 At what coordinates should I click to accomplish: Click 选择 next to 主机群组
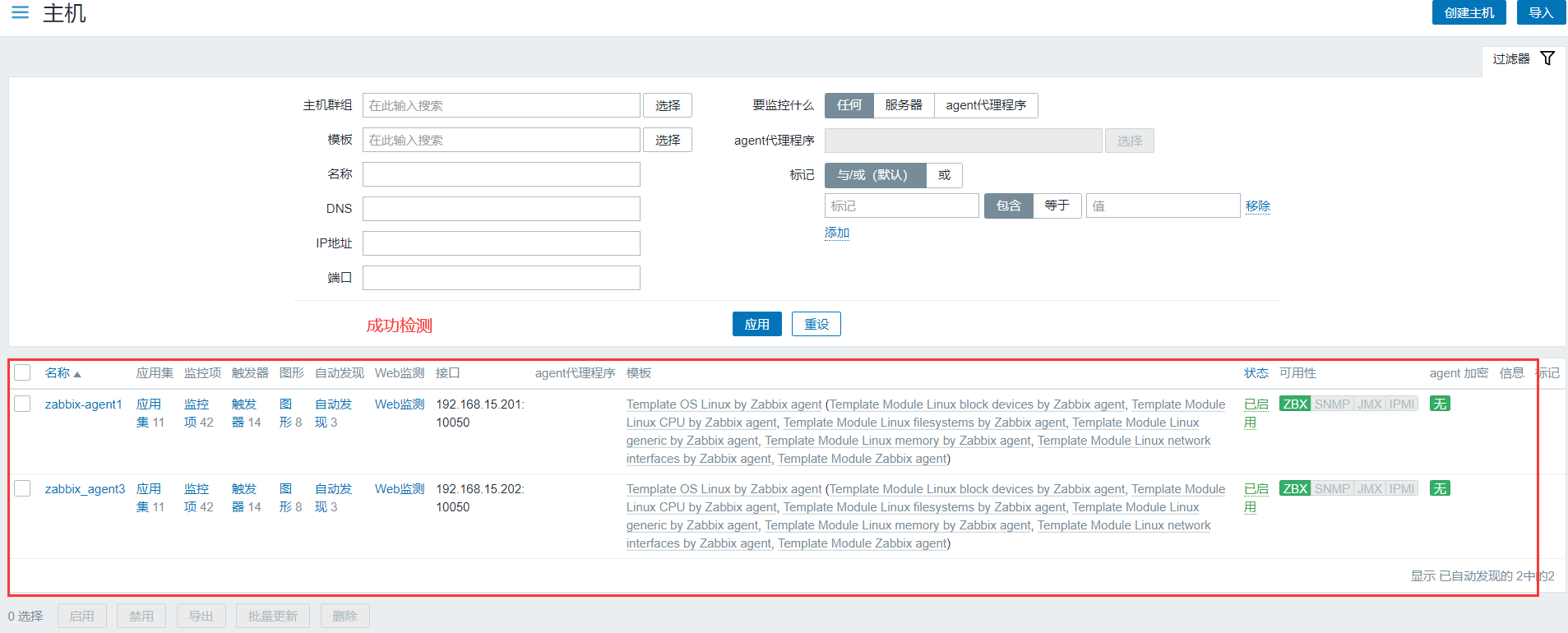coord(668,105)
